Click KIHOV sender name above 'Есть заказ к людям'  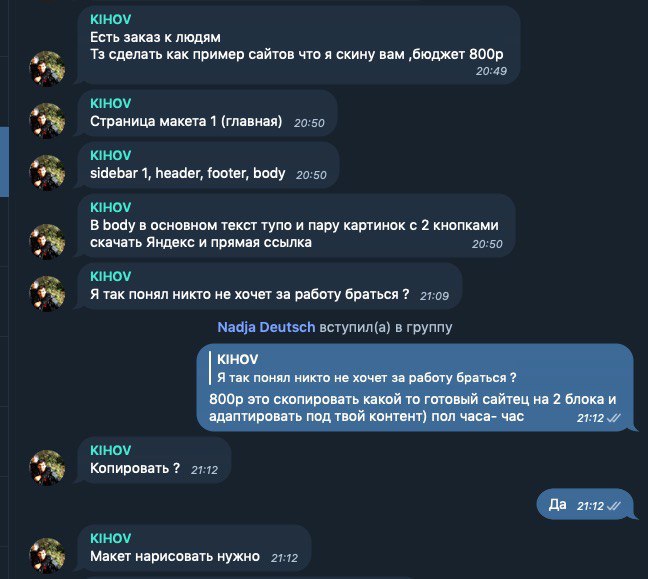(111, 19)
